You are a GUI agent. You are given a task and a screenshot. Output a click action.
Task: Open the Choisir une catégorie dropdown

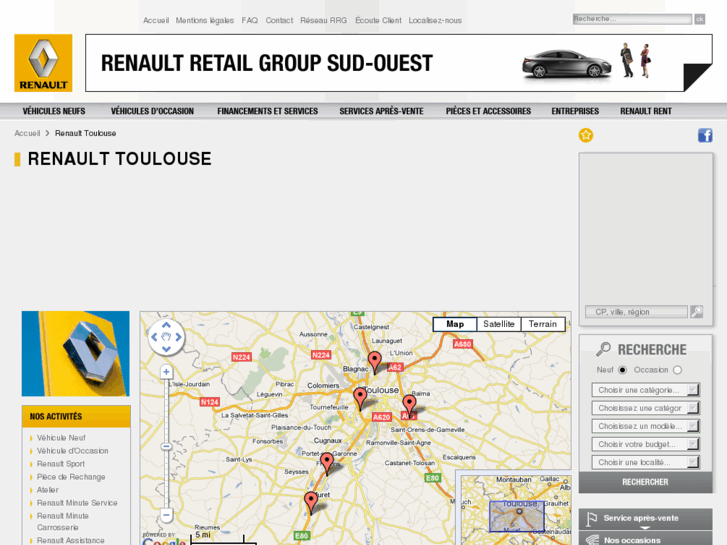click(645, 390)
